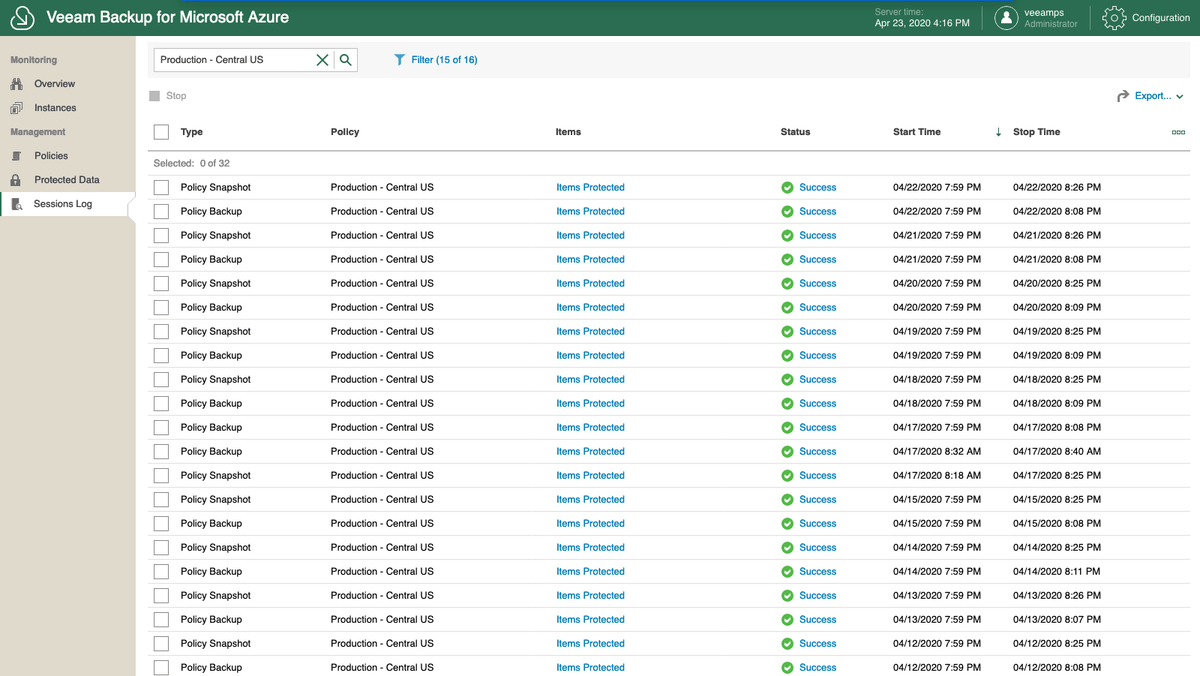Open the Instances page
The width and height of the screenshot is (1200, 676).
point(55,108)
